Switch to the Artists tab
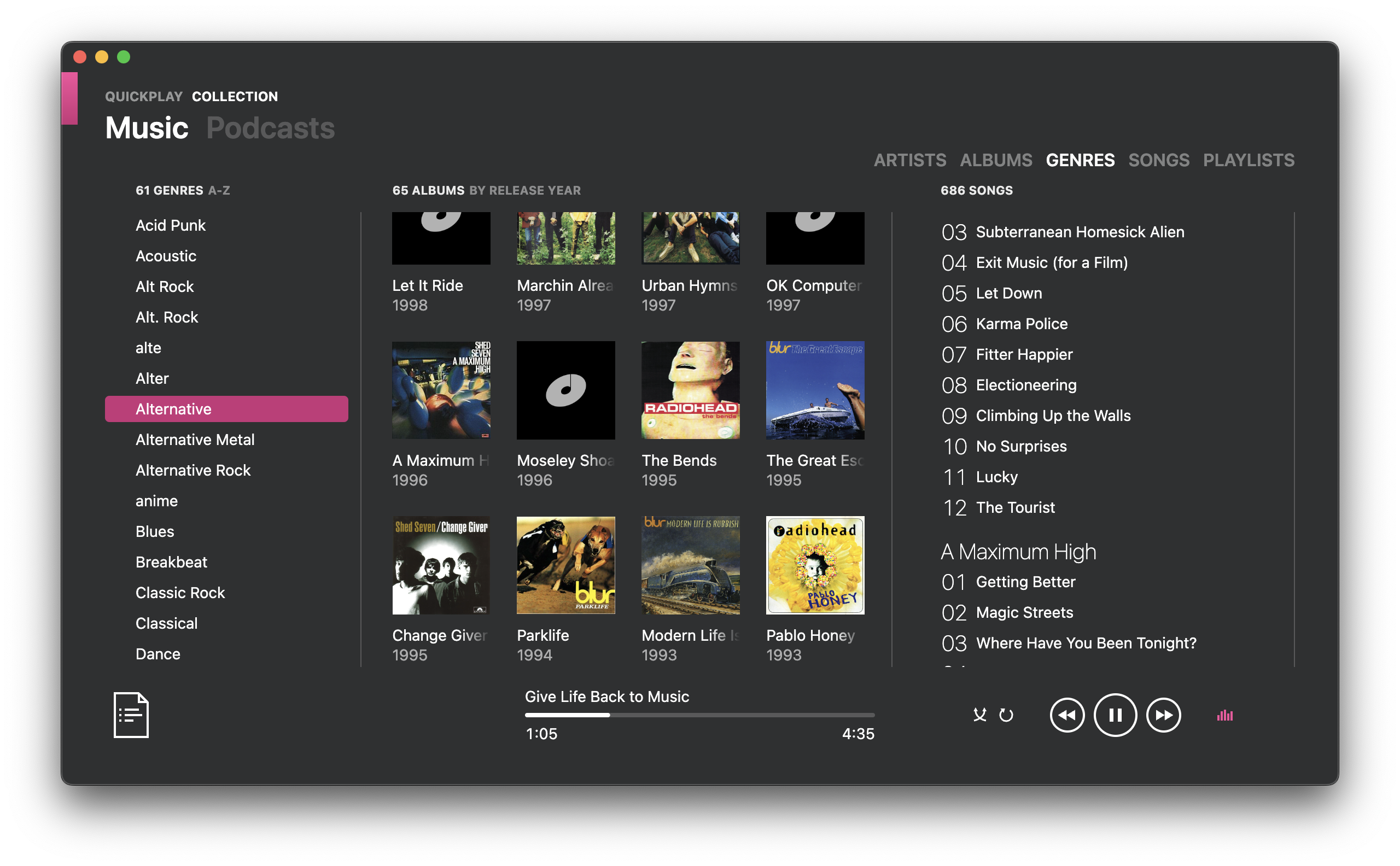 pyautogui.click(x=909, y=160)
